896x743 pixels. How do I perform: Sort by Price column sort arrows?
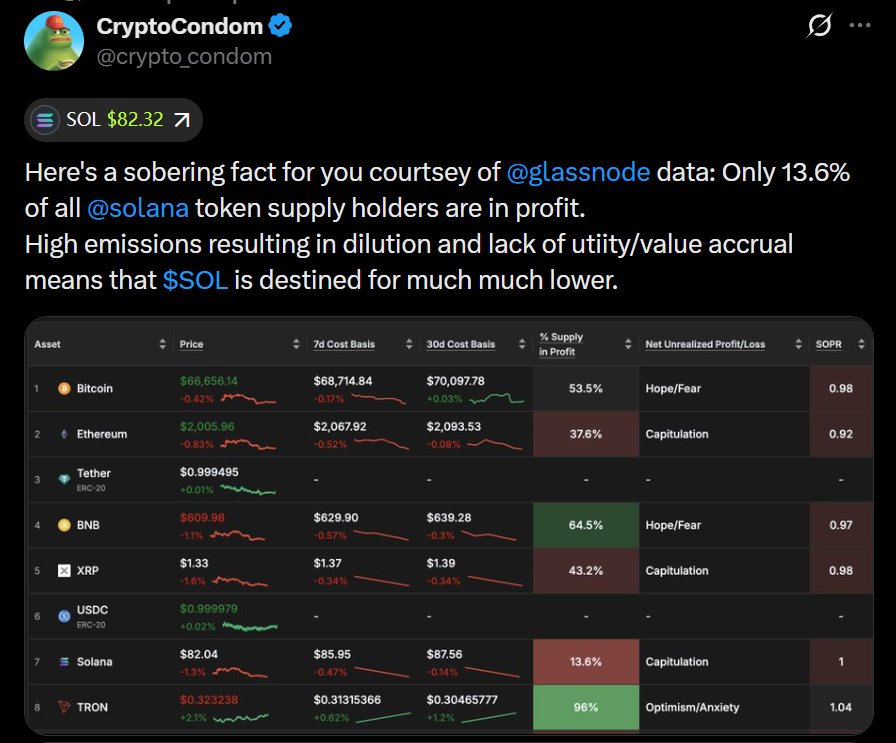296,345
